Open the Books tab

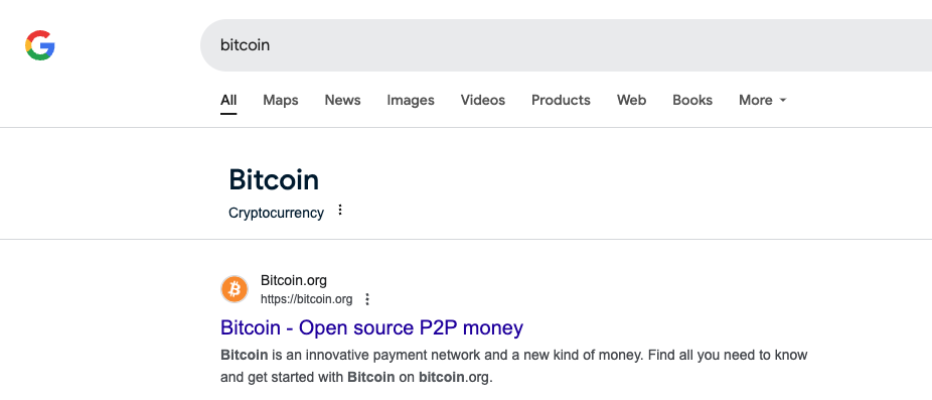tap(692, 100)
